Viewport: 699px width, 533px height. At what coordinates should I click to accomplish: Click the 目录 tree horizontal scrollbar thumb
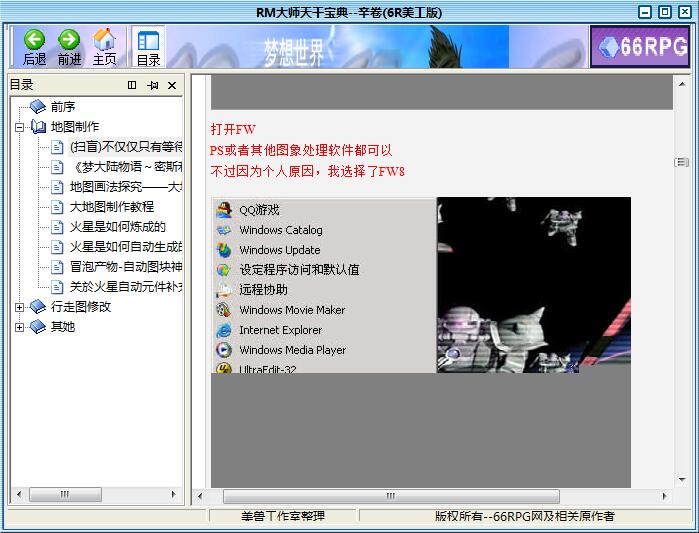click(x=65, y=494)
